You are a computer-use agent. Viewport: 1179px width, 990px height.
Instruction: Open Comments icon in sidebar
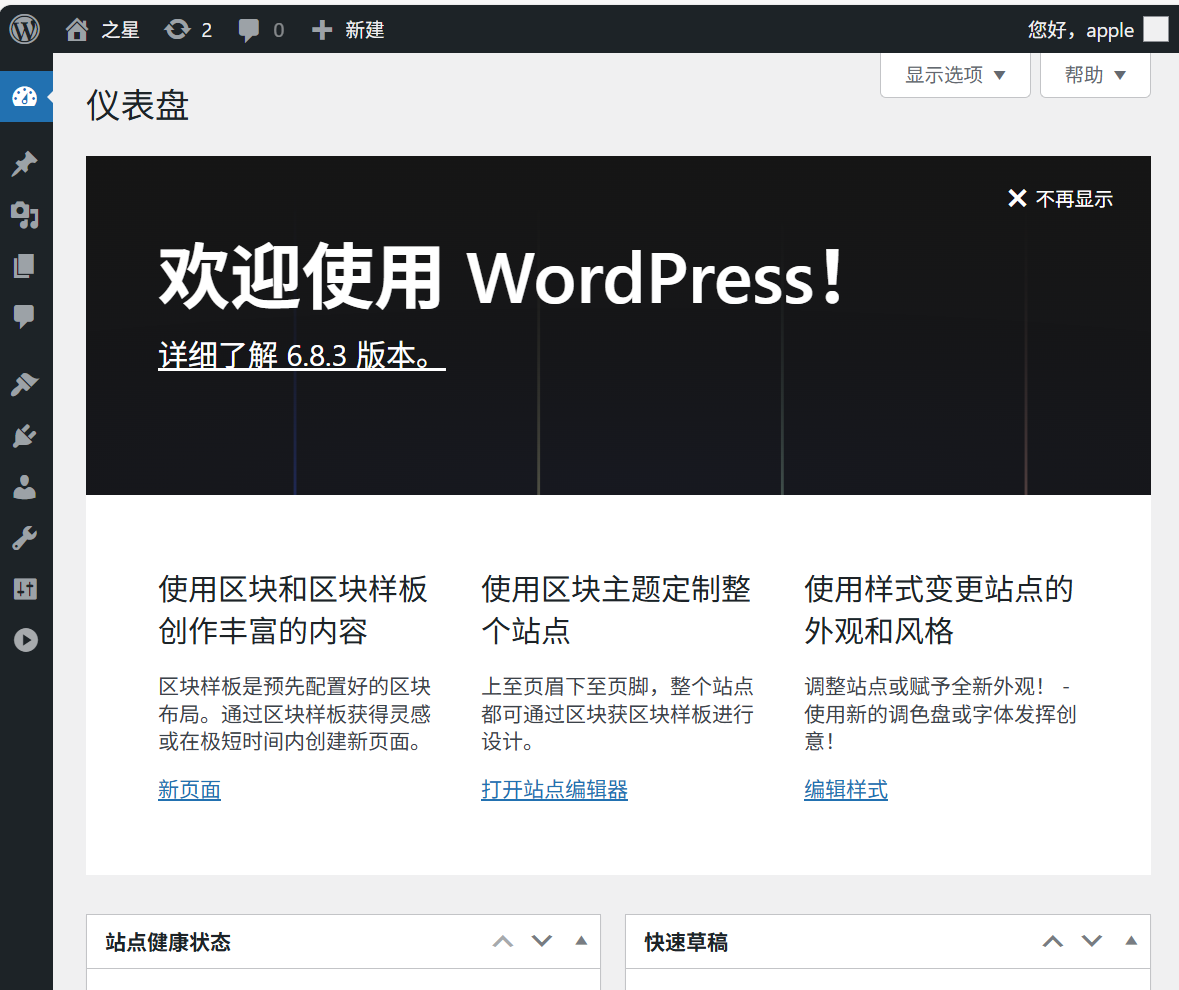(x=25, y=316)
